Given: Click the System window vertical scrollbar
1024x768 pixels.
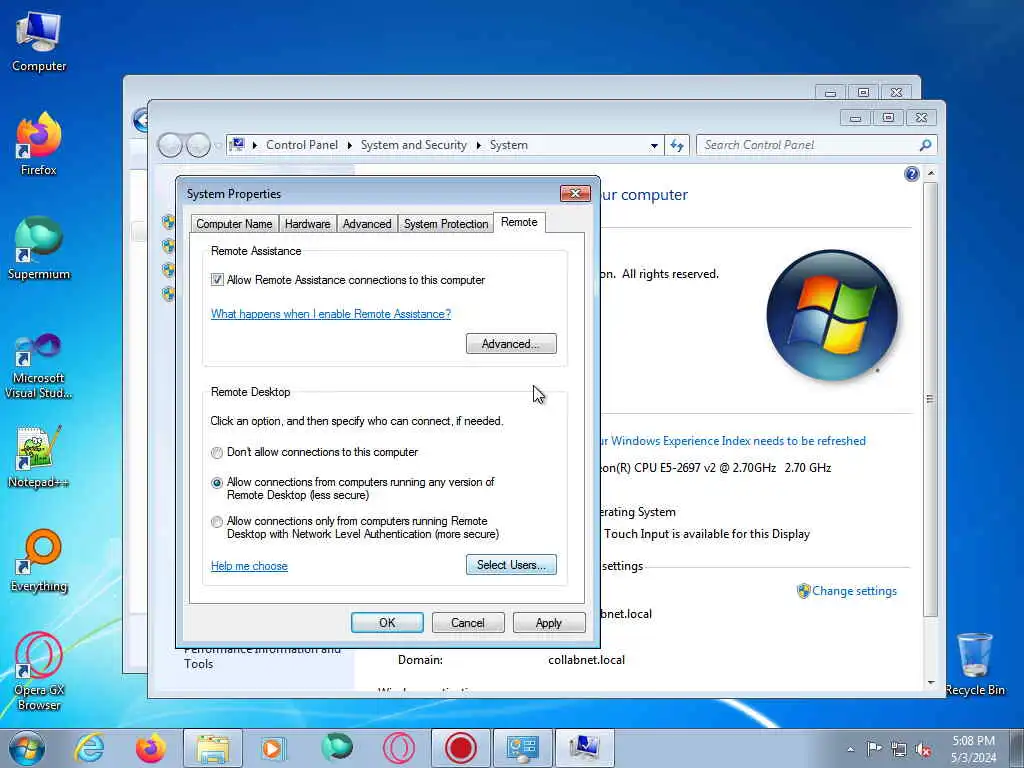Looking at the screenshot, I should (x=931, y=398).
